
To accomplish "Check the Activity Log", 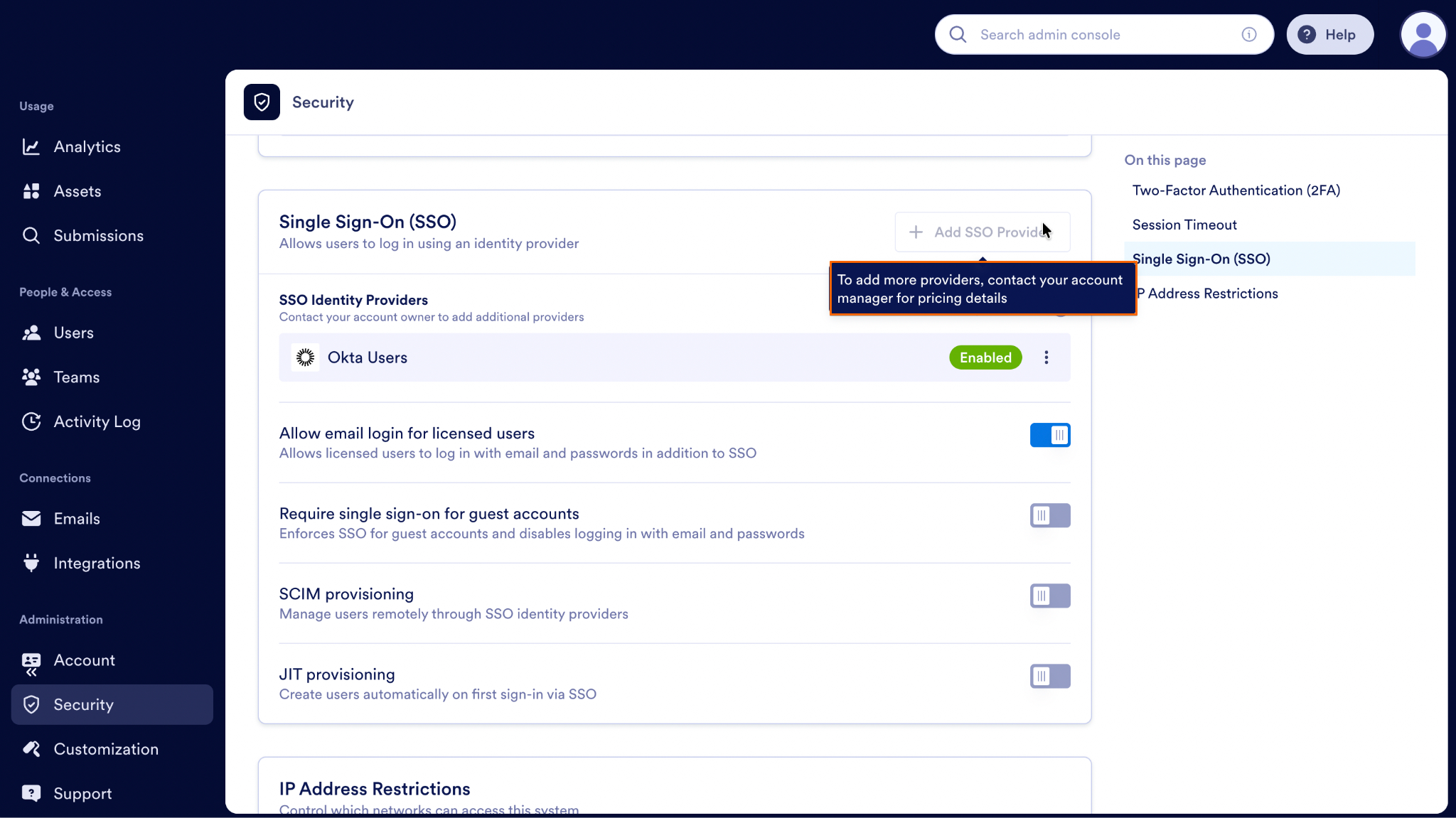I will click(97, 421).
